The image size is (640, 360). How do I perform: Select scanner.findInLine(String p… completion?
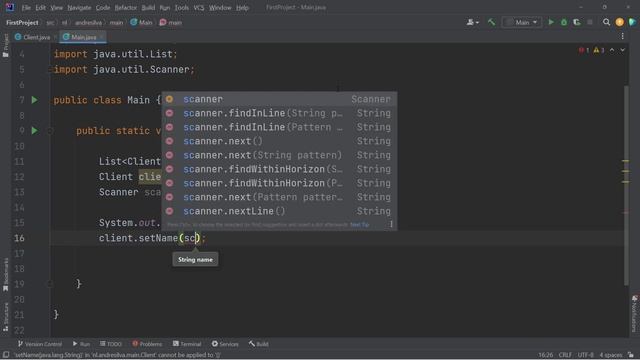coord(279,113)
